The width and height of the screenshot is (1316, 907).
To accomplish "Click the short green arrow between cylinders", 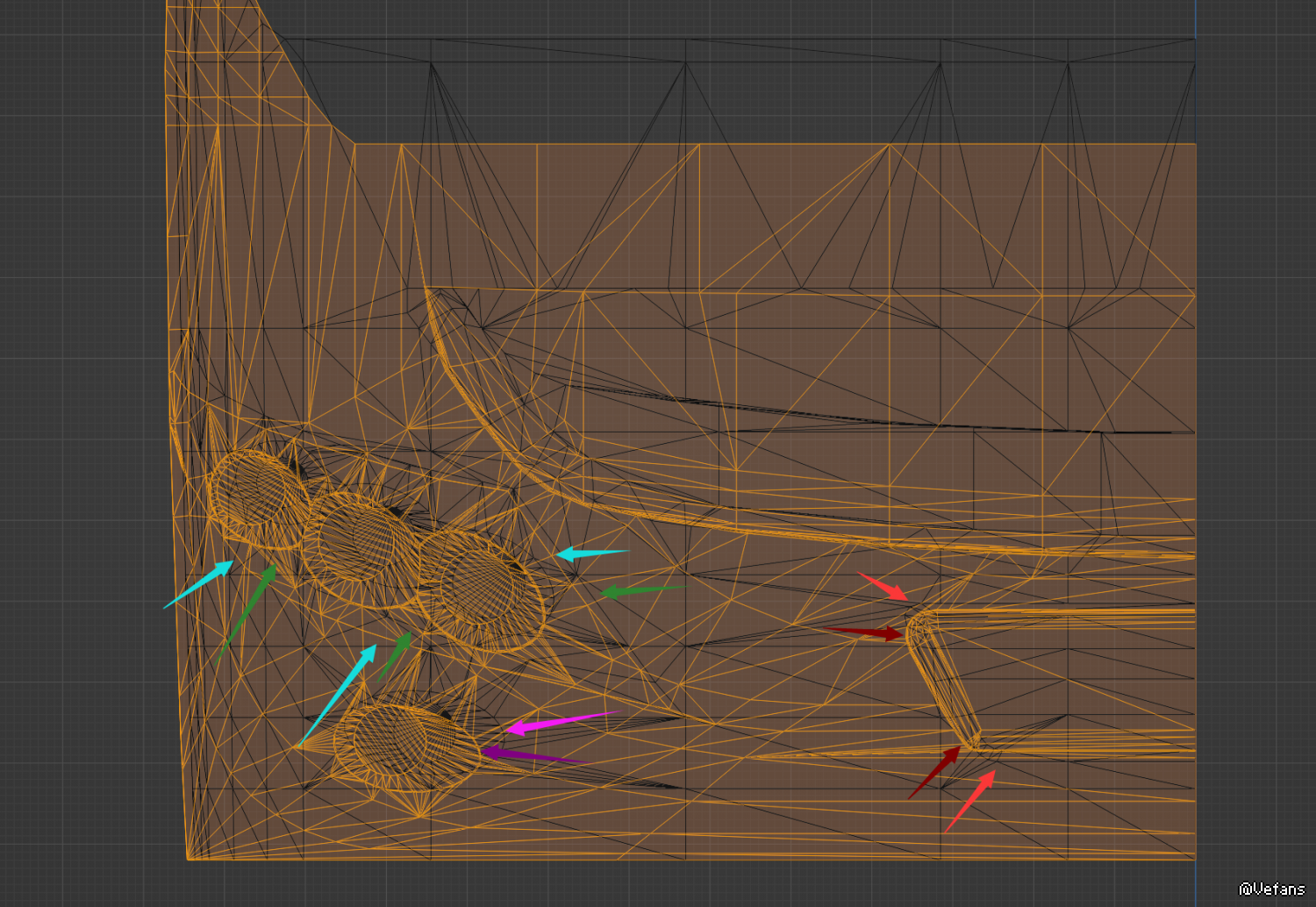I will click(x=396, y=654).
